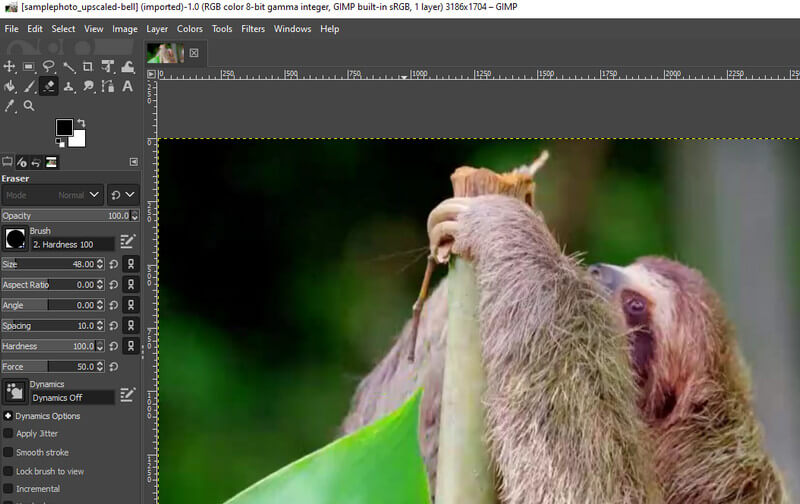Click the Hardness slider
Screen dimensions: 800x504
point(53,346)
